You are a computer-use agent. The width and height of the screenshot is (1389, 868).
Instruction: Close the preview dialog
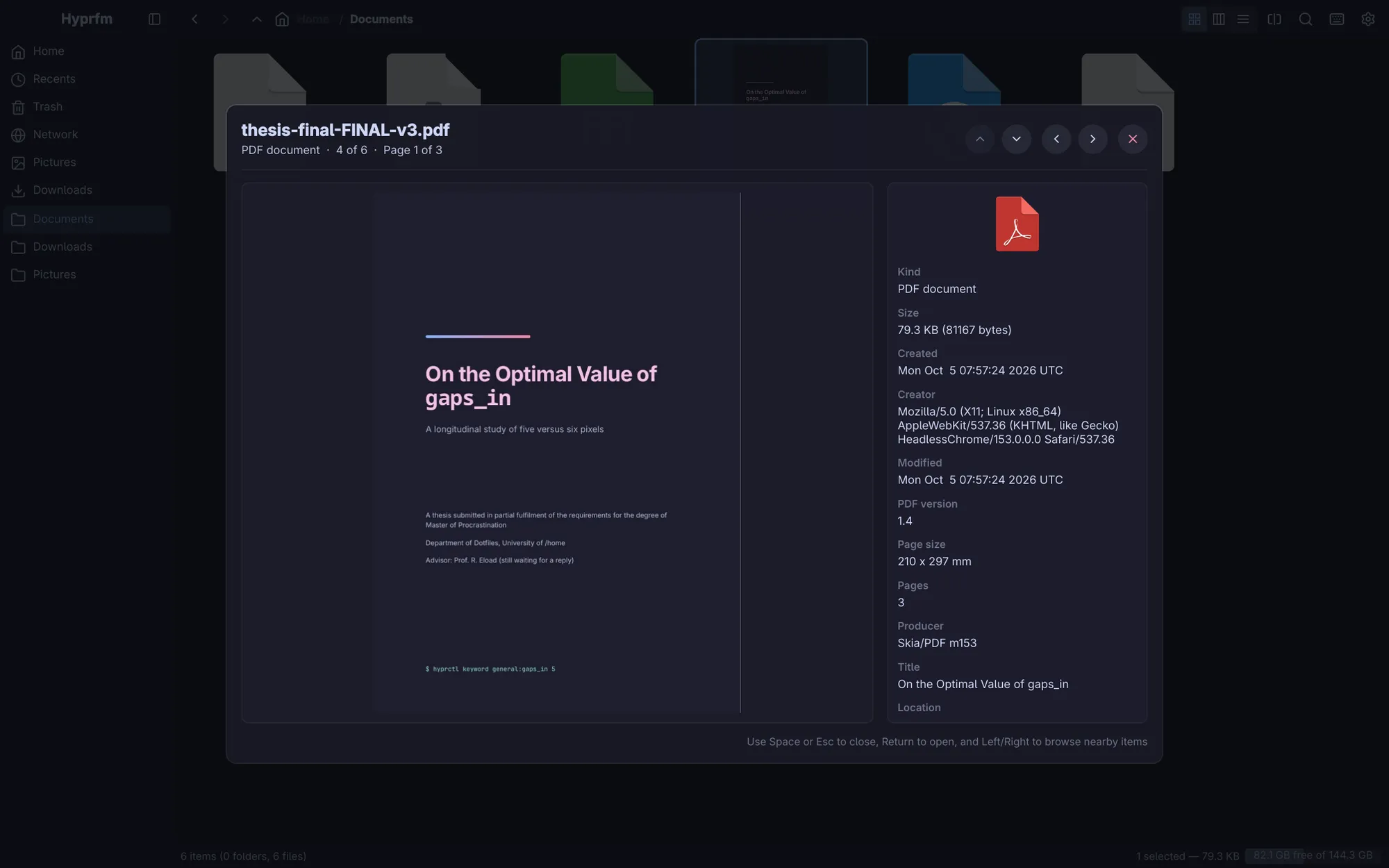click(x=1133, y=139)
